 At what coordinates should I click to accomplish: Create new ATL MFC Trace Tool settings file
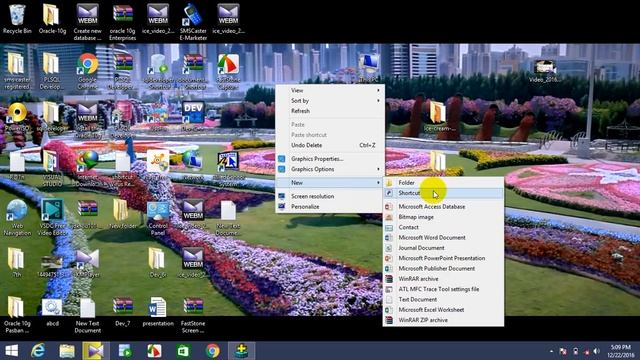point(443,289)
